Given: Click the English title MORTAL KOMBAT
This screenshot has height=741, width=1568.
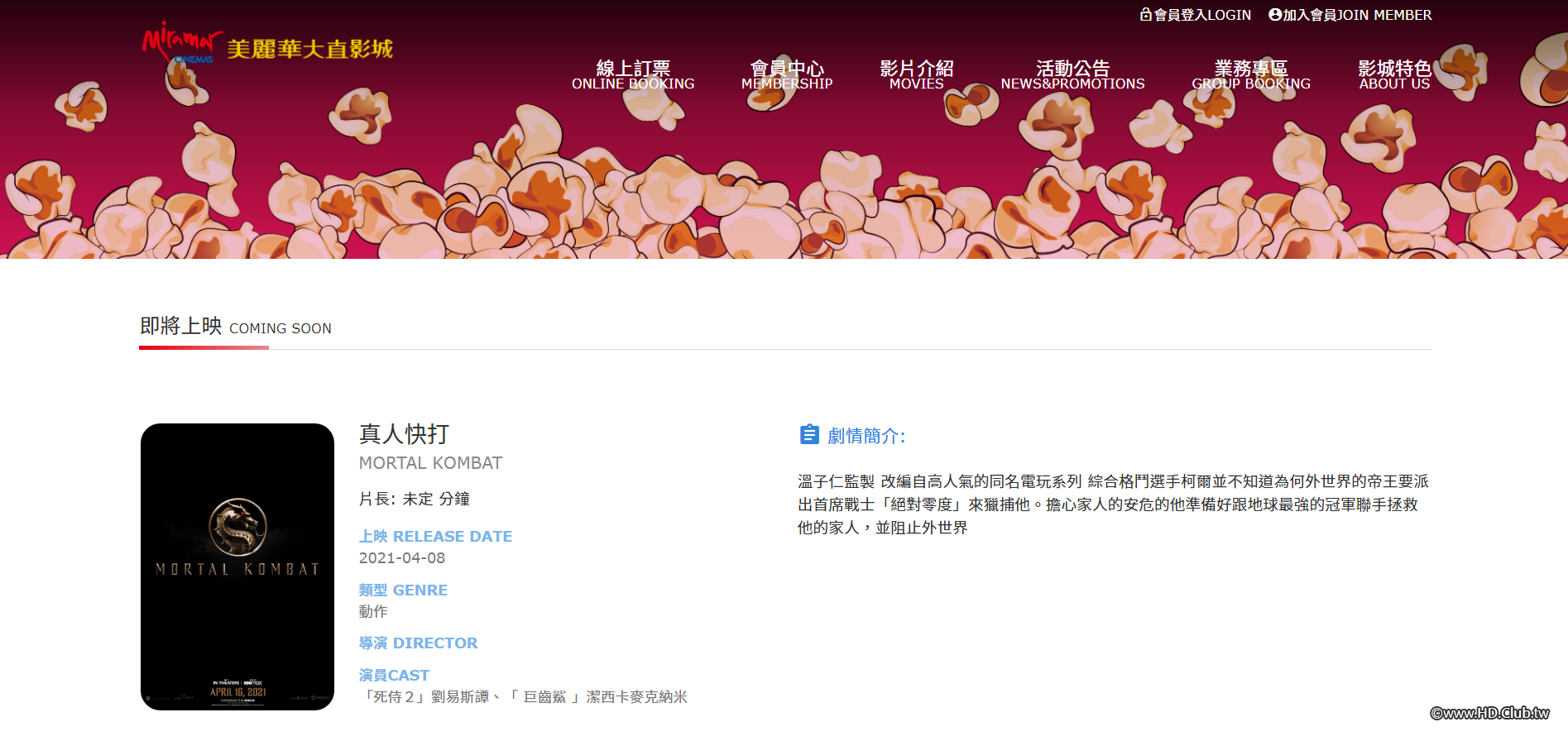Looking at the screenshot, I should [430, 463].
